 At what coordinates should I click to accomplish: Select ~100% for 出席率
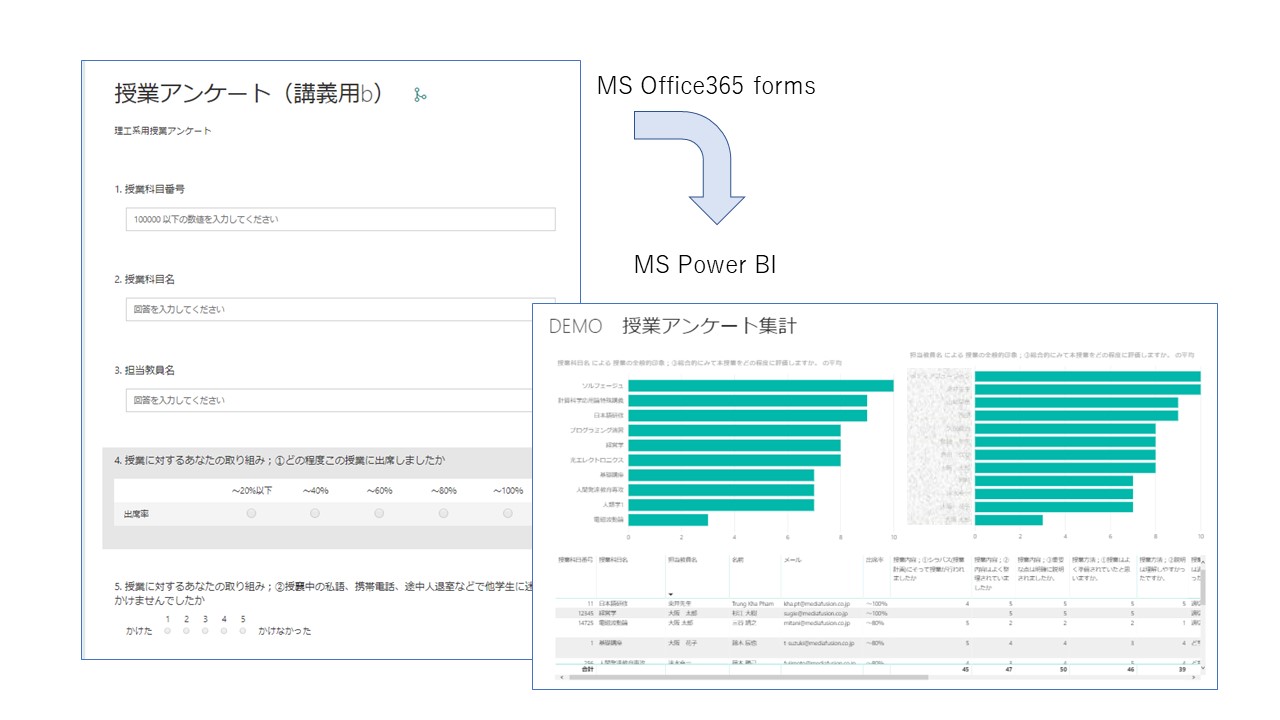point(508,513)
